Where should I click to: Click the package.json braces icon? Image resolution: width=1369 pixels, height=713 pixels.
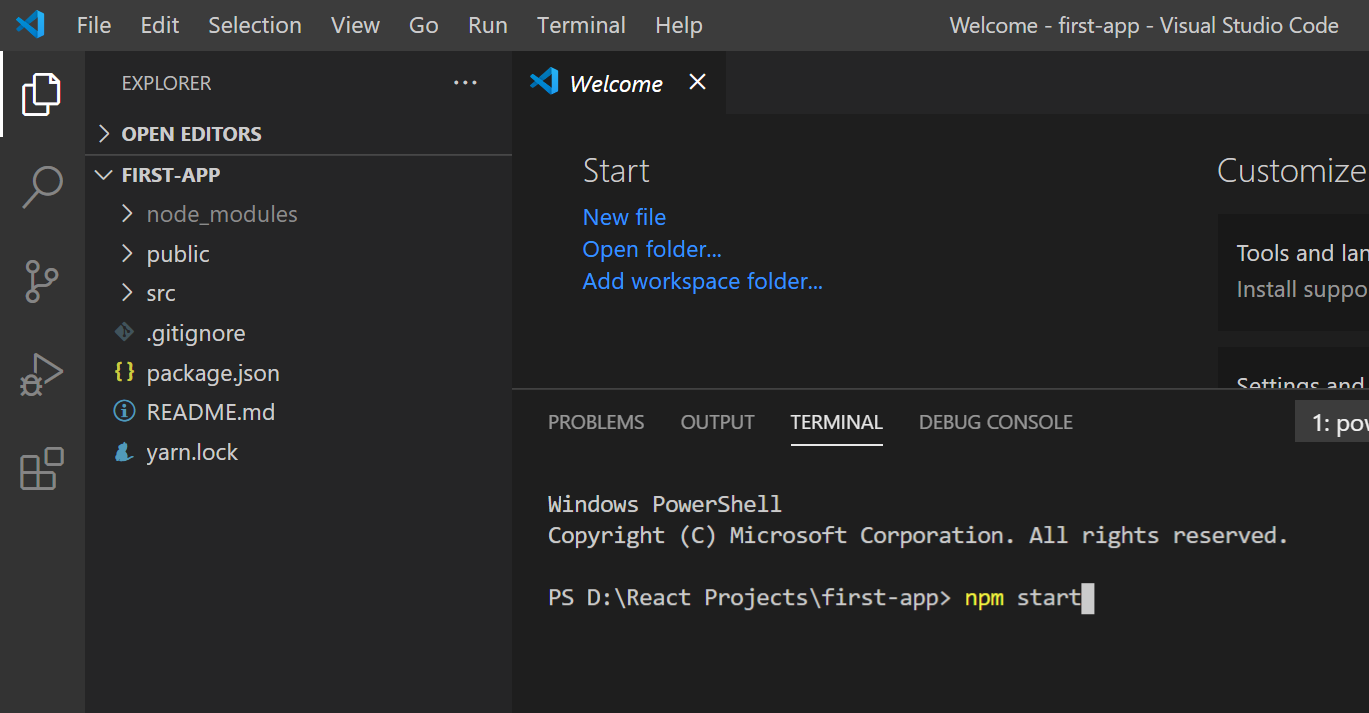click(x=124, y=372)
